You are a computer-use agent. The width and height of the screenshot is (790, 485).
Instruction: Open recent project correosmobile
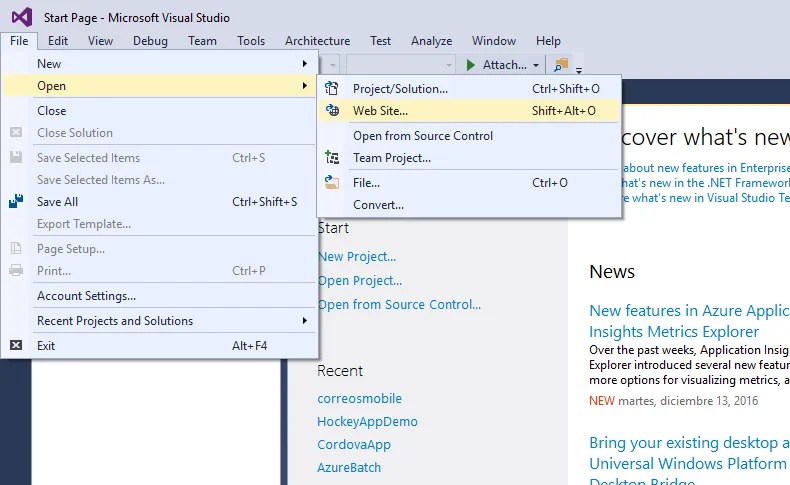[x=360, y=398]
